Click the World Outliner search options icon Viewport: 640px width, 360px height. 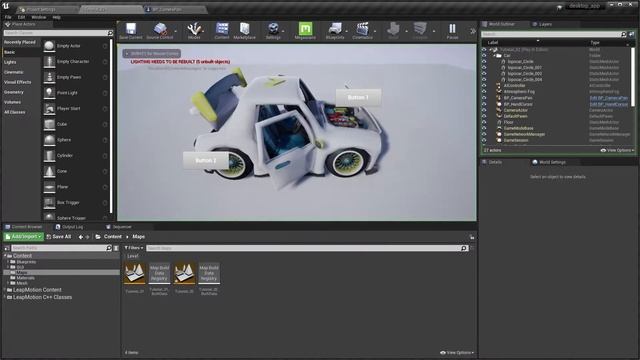[x=631, y=34]
